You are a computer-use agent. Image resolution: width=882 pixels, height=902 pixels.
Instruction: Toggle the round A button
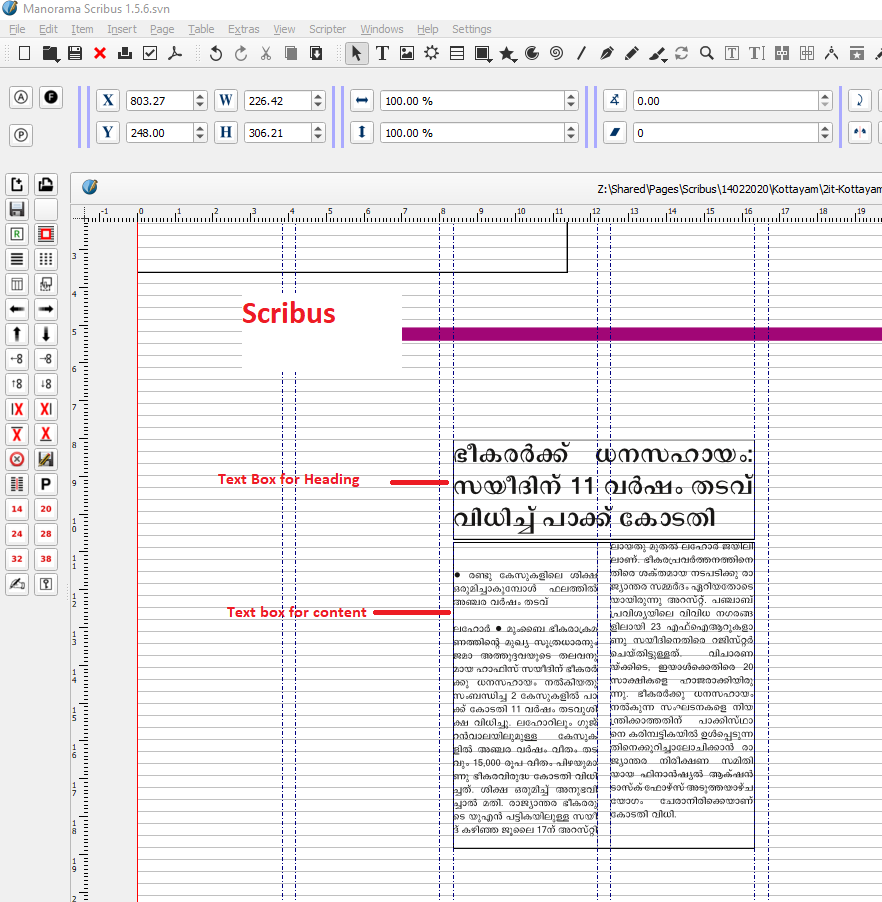tap(21, 97)
